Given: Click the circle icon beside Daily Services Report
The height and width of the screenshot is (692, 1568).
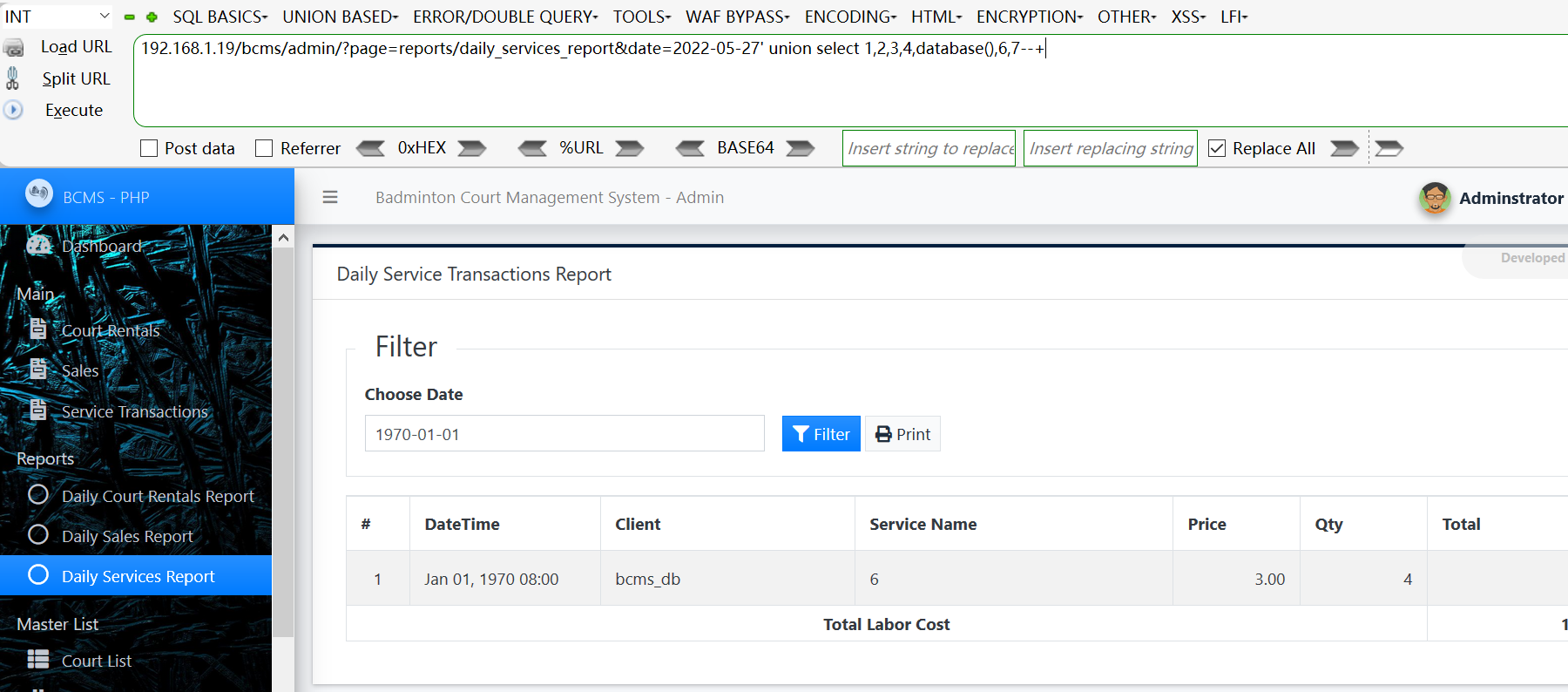Looking at the screenshot, I should 38,574.
